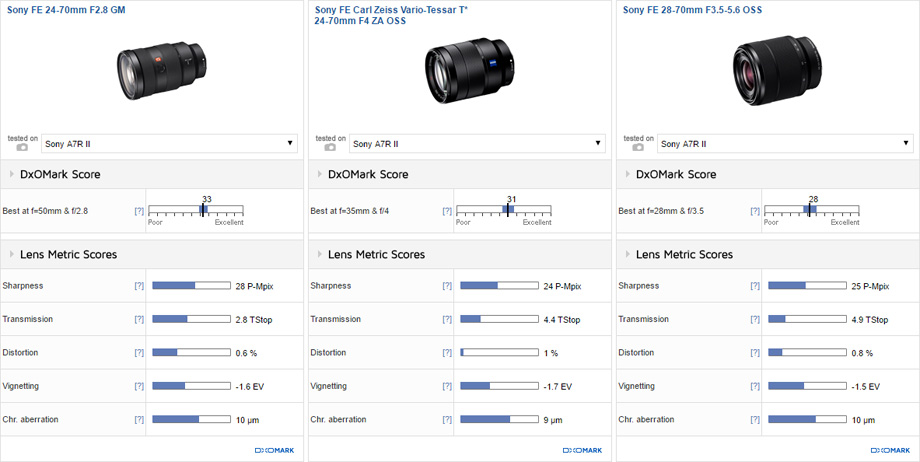The width and height of the screenshot is (920, 462).
Task: Click the '-1.7 EV' vignetting value
Action: pos(558,387)
